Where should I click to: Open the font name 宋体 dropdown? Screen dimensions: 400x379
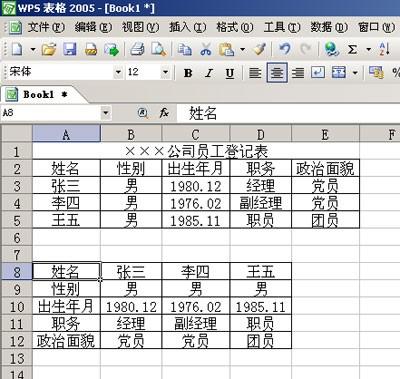click(x=118, y=72)
